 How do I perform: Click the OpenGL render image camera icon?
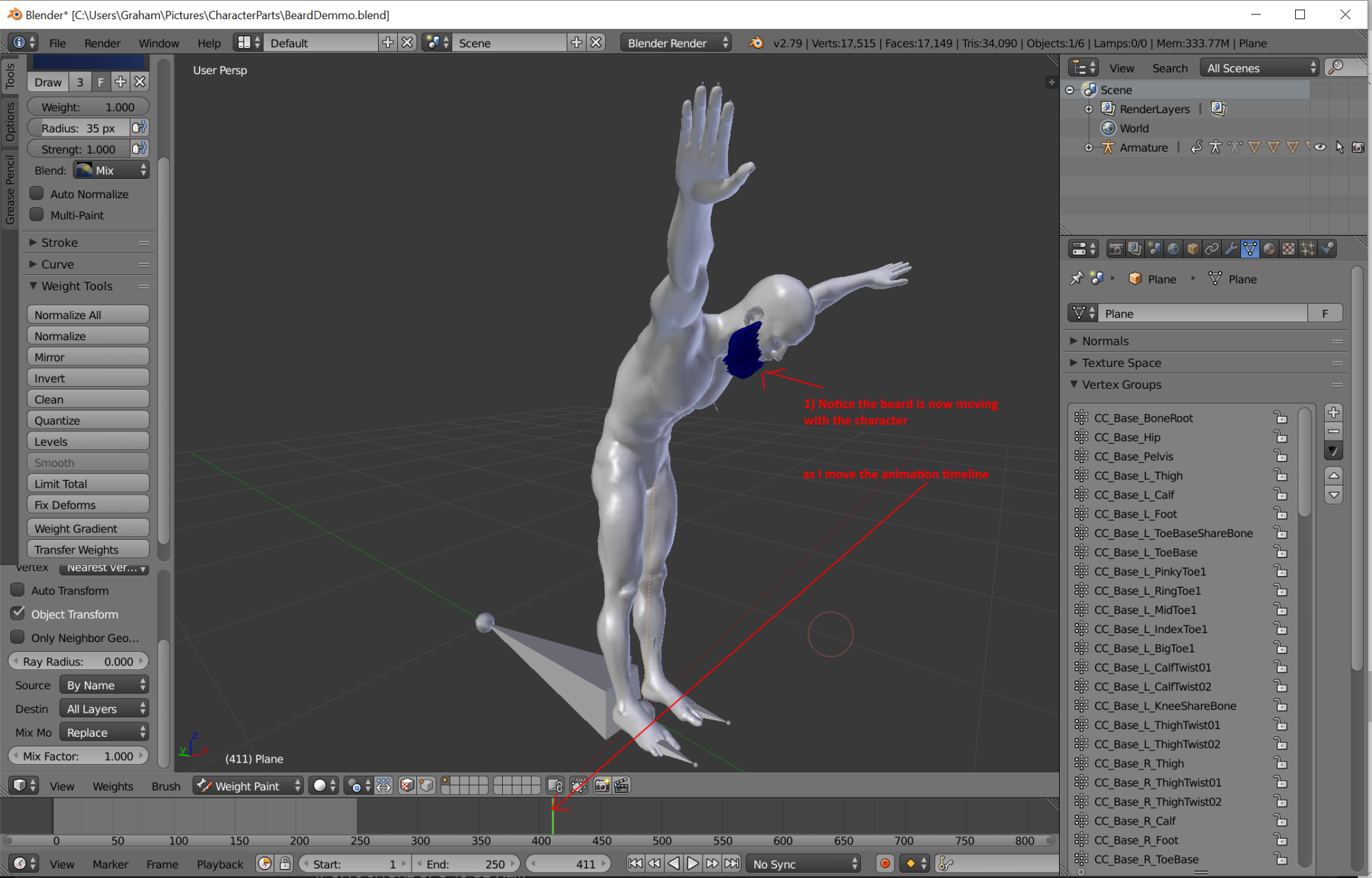[x=602, y=785]
